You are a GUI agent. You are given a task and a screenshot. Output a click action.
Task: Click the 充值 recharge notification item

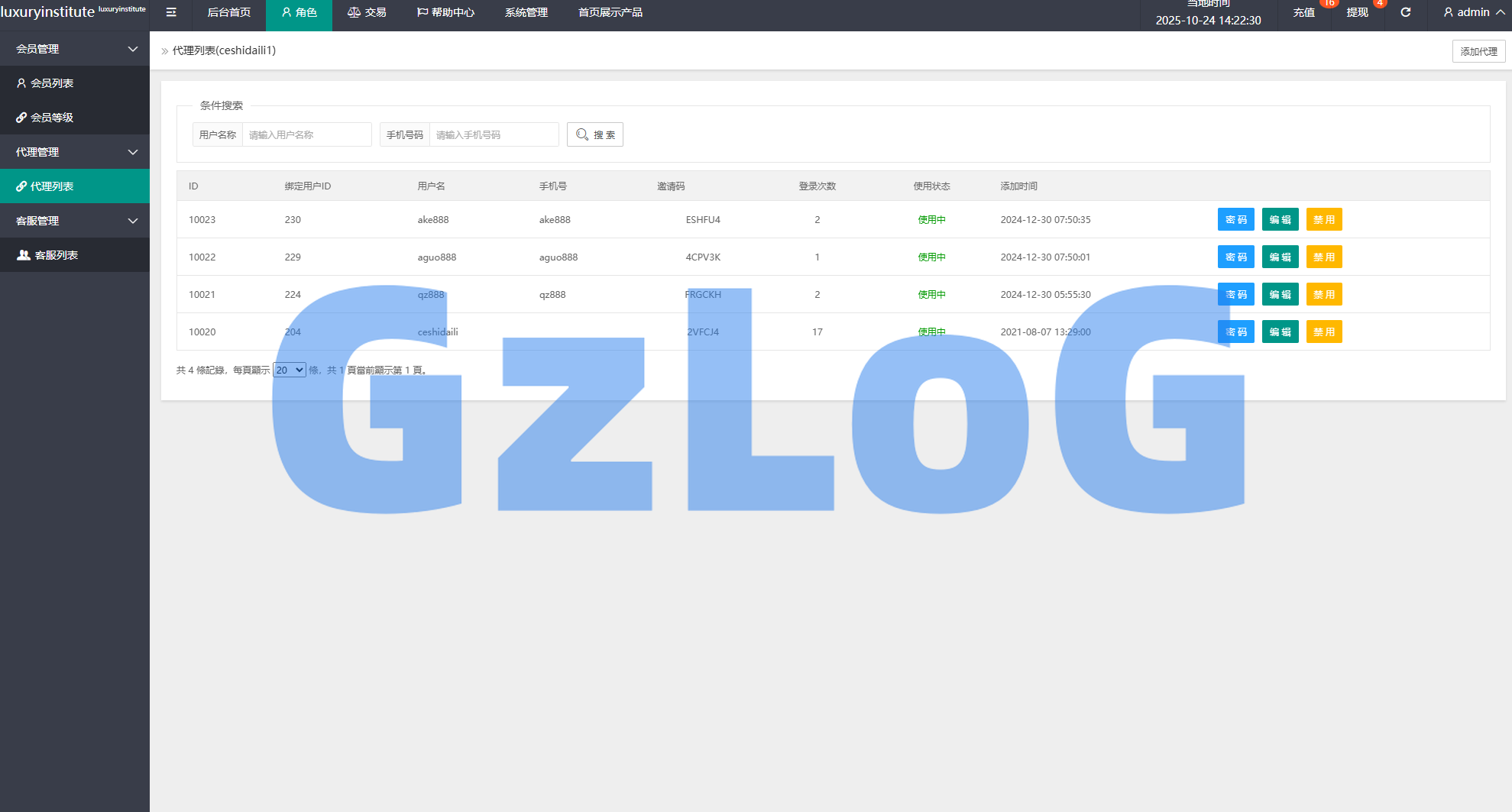(1303, 12)
